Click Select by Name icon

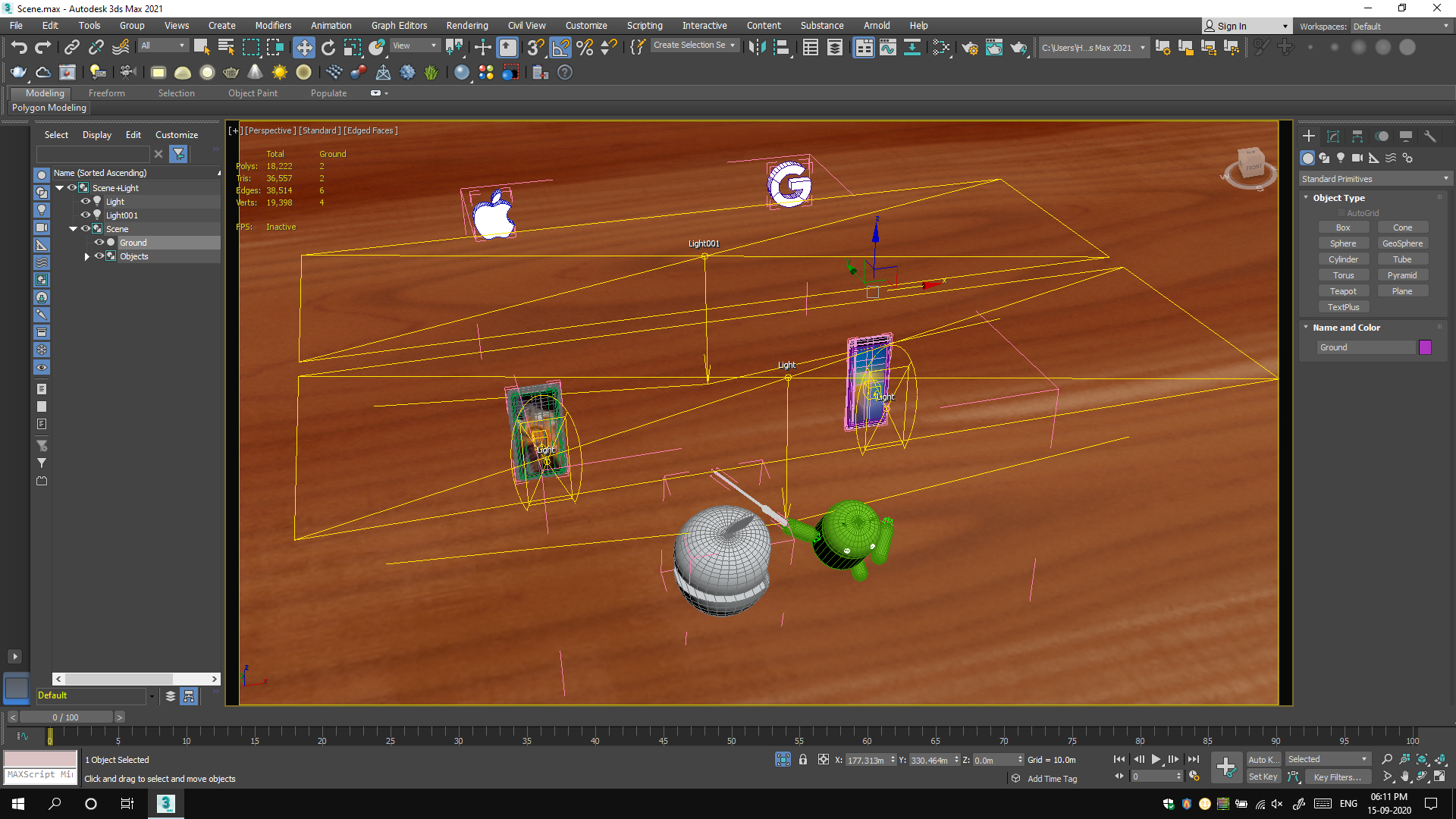(x=226, y=48)
